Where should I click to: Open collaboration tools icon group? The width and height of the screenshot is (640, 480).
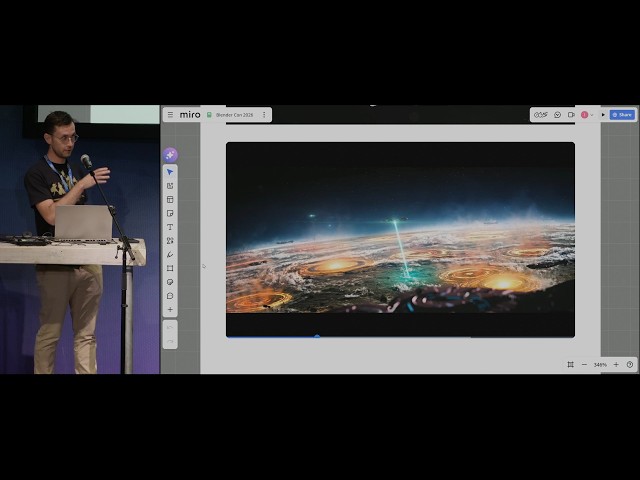tap(541, 115)
